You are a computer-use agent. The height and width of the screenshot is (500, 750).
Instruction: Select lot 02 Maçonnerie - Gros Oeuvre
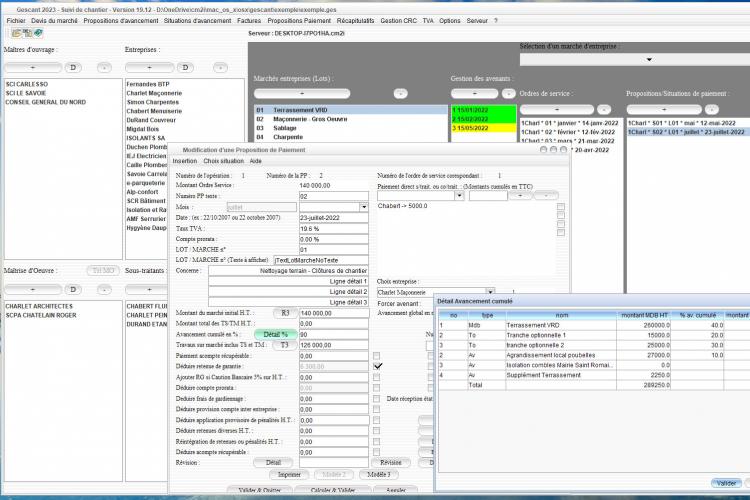(351, 119)
